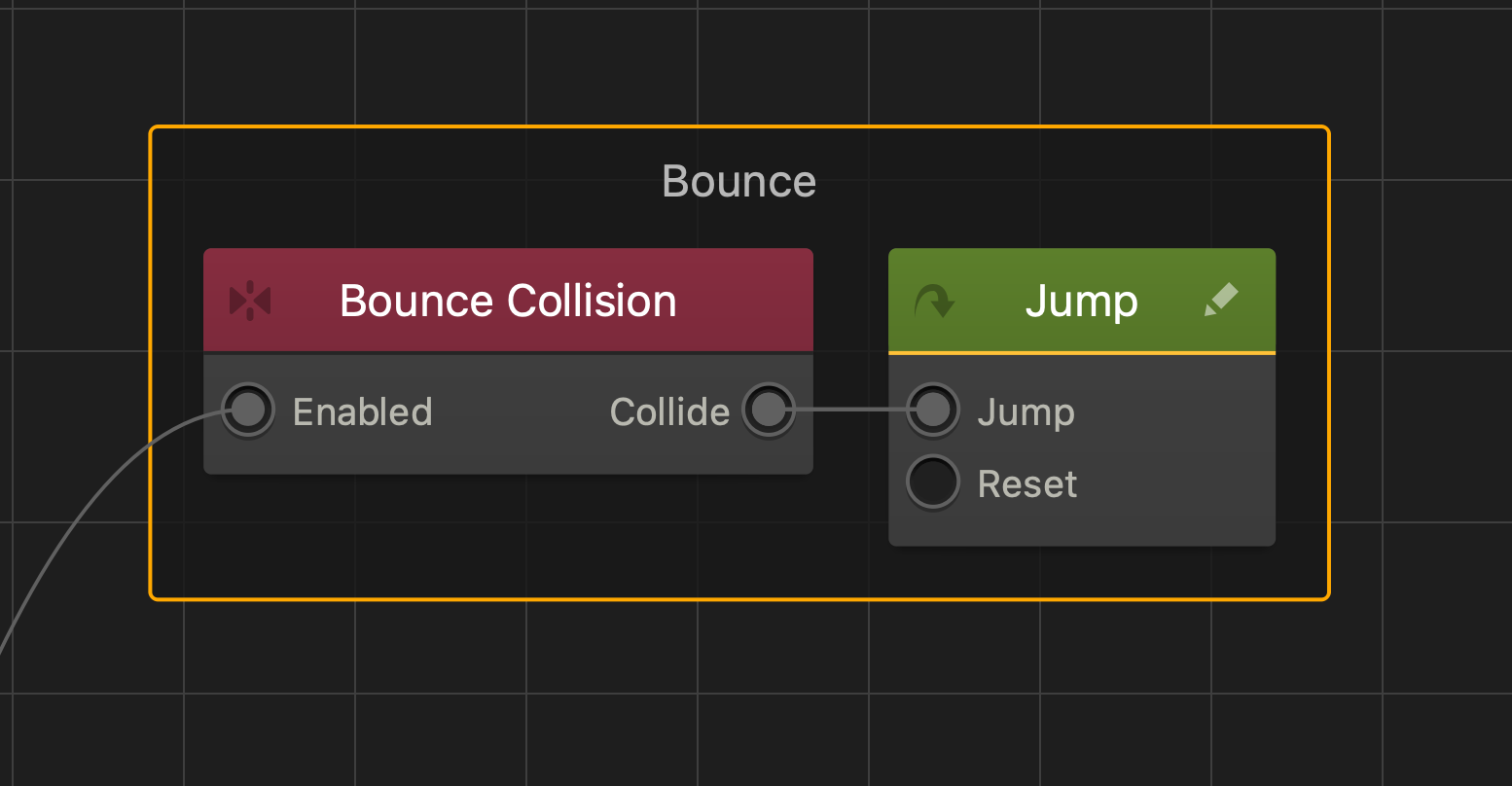
Task: Click the Enabled label text
Action: click(x=362, y=412)
